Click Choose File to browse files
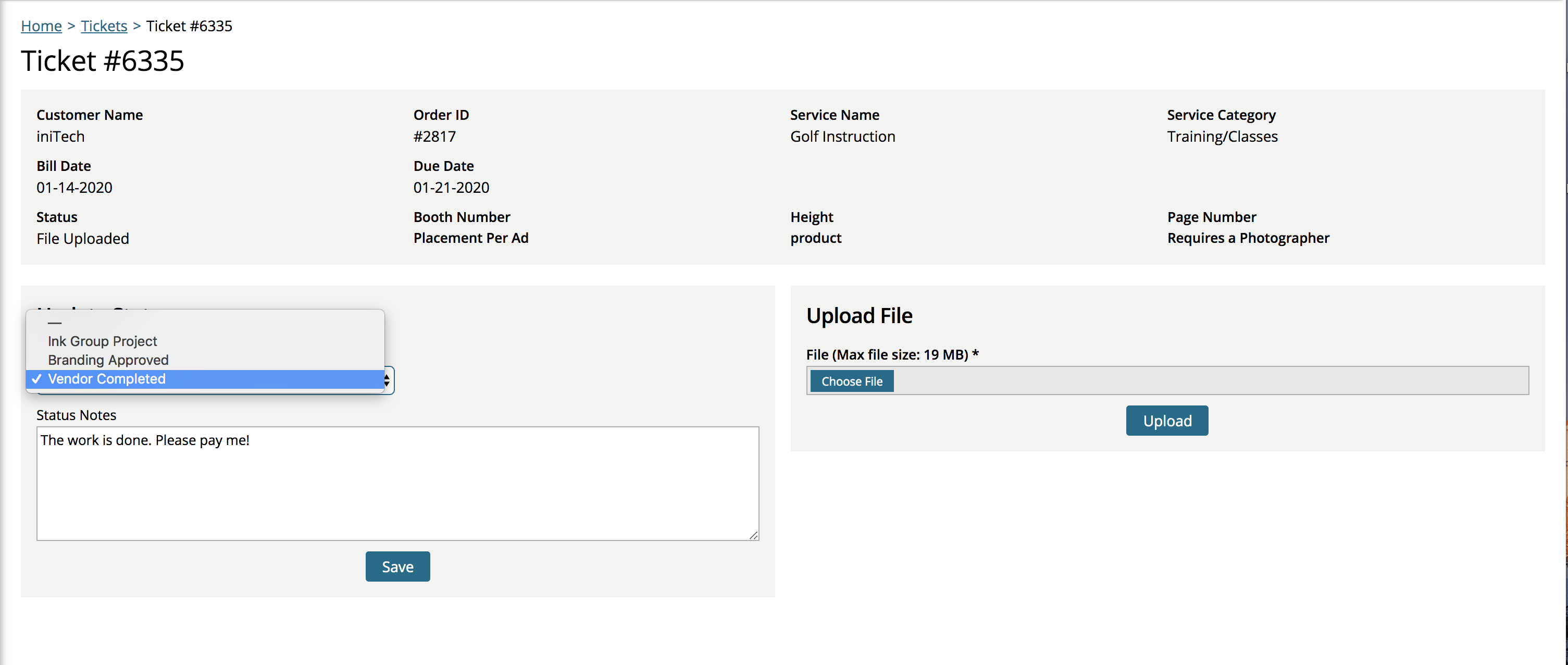Viewport: 1568px width, 665px height. (x=852, y=380)
